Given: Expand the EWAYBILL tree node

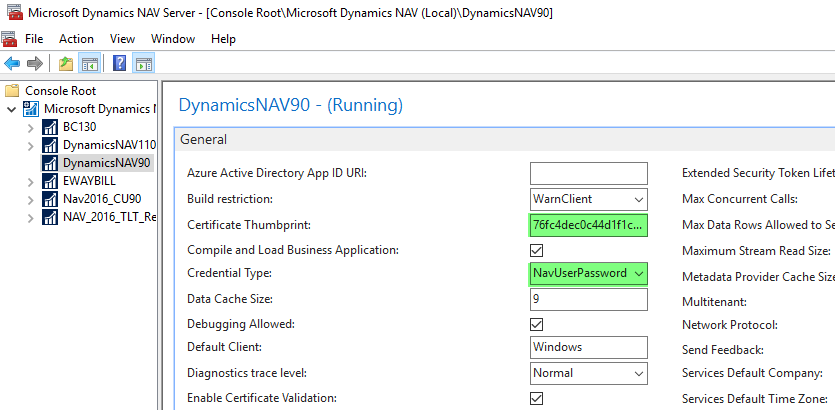Looking at the screenshot, I should 30,182.
